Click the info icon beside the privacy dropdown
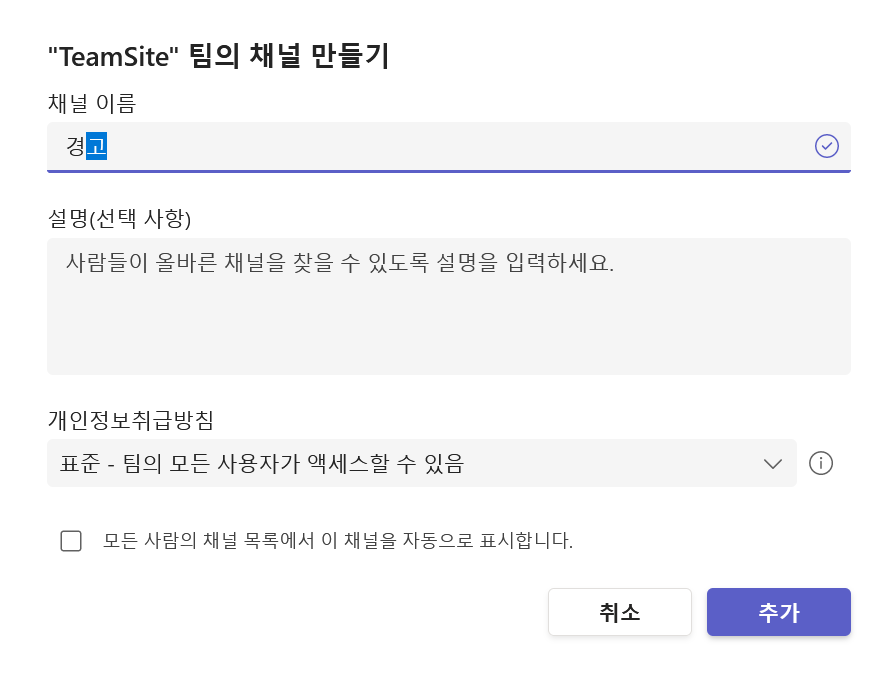Image resolution: width=890 pixels, height=678 pixels. pos(821,463)
